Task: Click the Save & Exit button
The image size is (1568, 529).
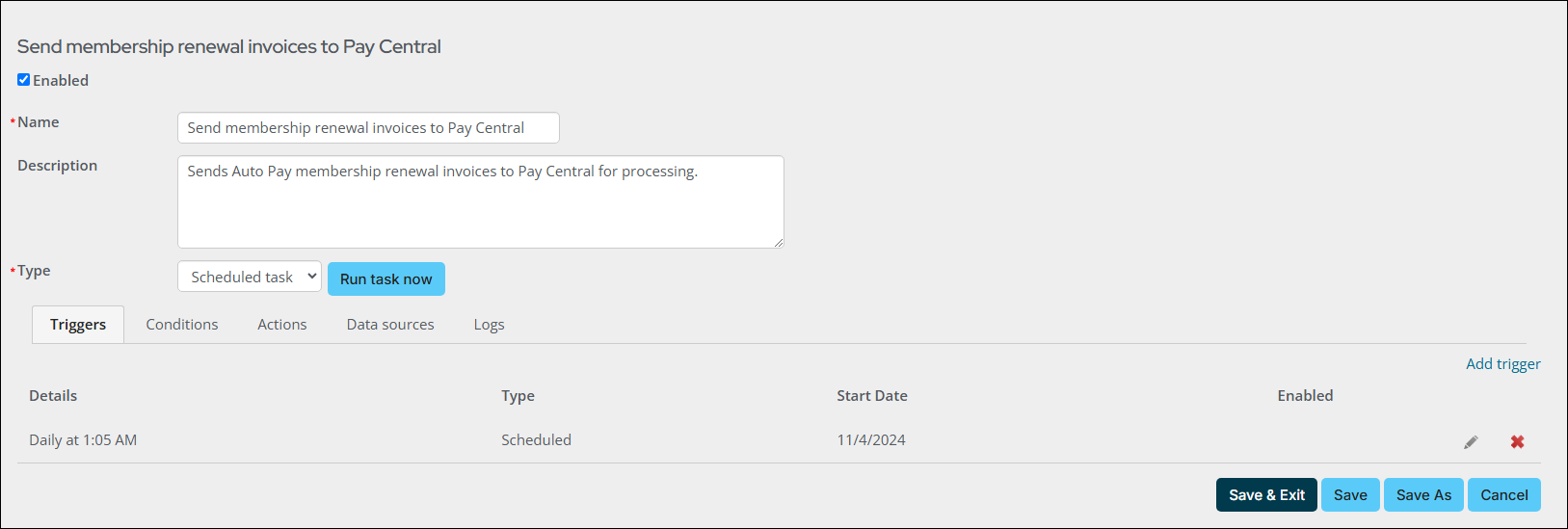Action: tap(1266, 494)
